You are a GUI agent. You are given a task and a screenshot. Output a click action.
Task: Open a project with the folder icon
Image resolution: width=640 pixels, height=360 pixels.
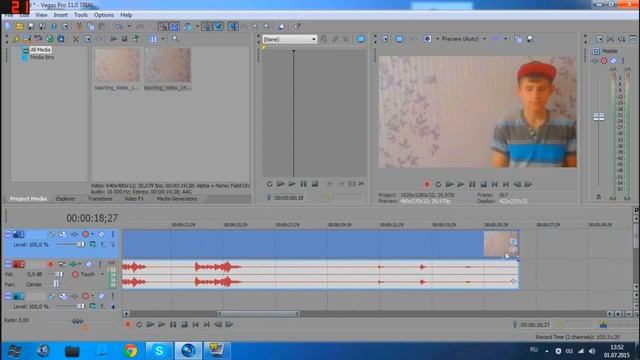point(19,27)
